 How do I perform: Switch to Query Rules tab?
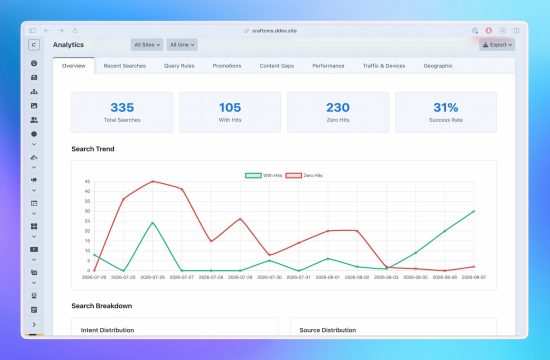pos(179,66)
